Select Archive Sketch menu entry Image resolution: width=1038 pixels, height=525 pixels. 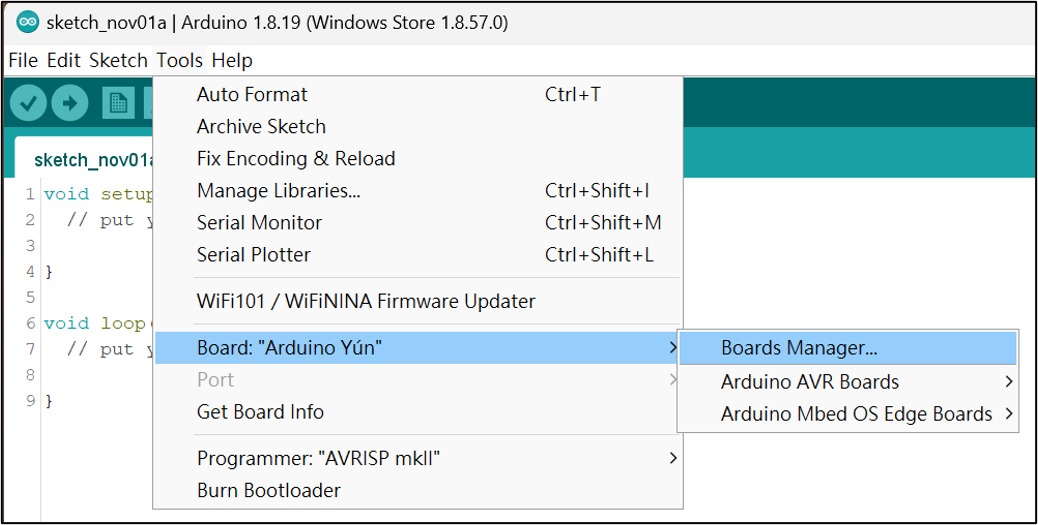coord(261,127)
